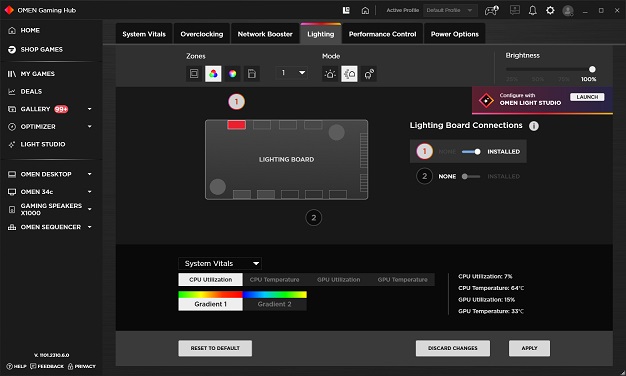The image size is (626, 376).
Task: Select the red connector on the lighting board
Action: point(236,125)
